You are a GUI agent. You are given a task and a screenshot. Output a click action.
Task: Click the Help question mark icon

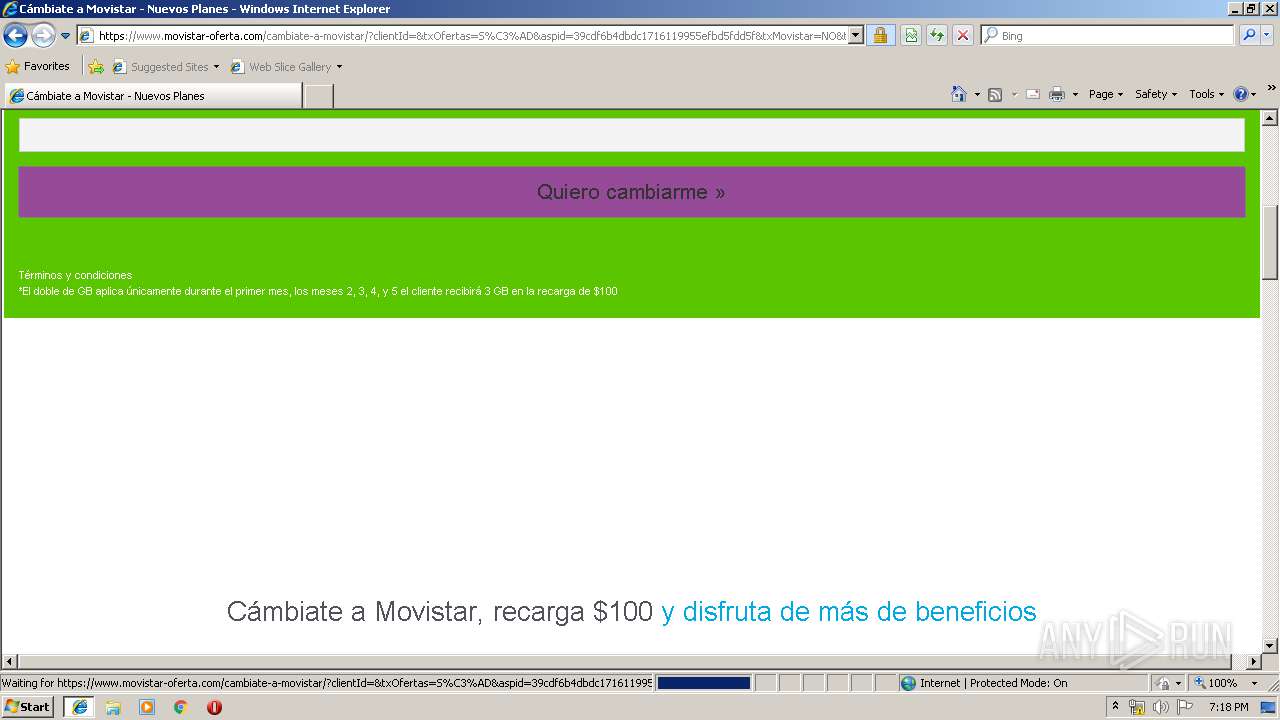point(1241,94)
